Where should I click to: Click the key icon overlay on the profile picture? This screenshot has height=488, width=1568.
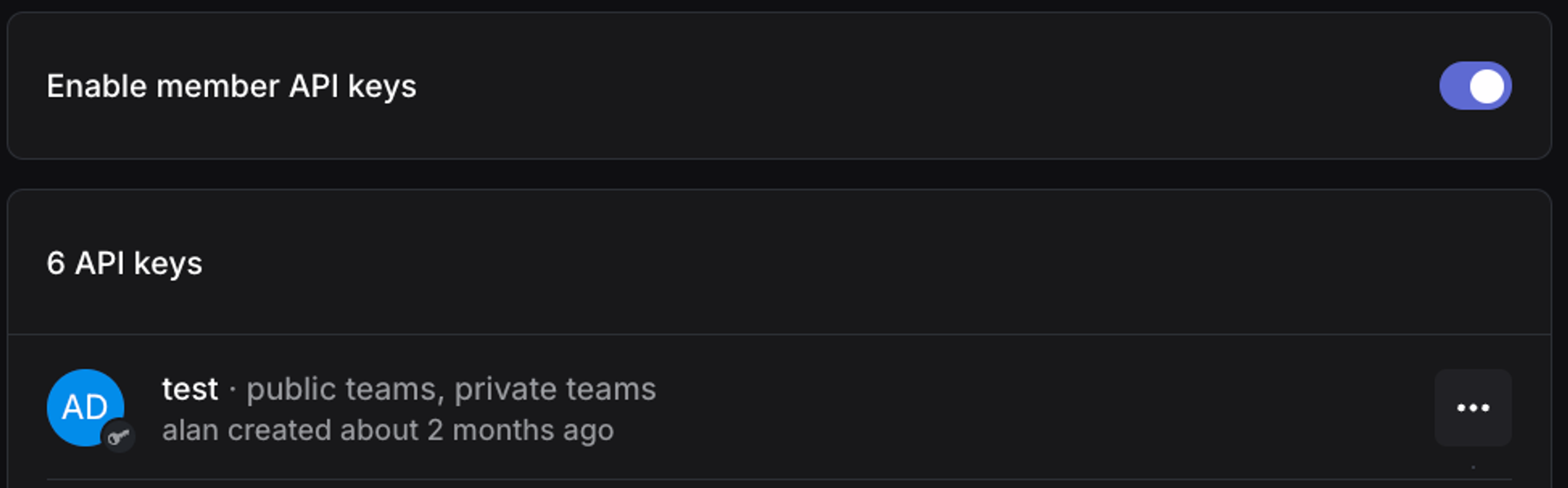[118, 436]
